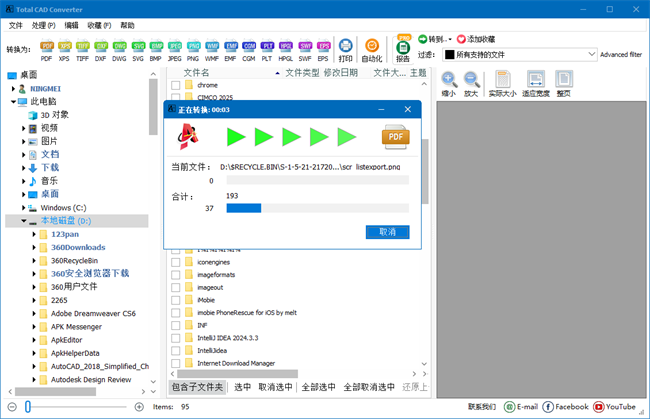
Task: Click the 报告 report icon
Action: (x=403, y=50)
